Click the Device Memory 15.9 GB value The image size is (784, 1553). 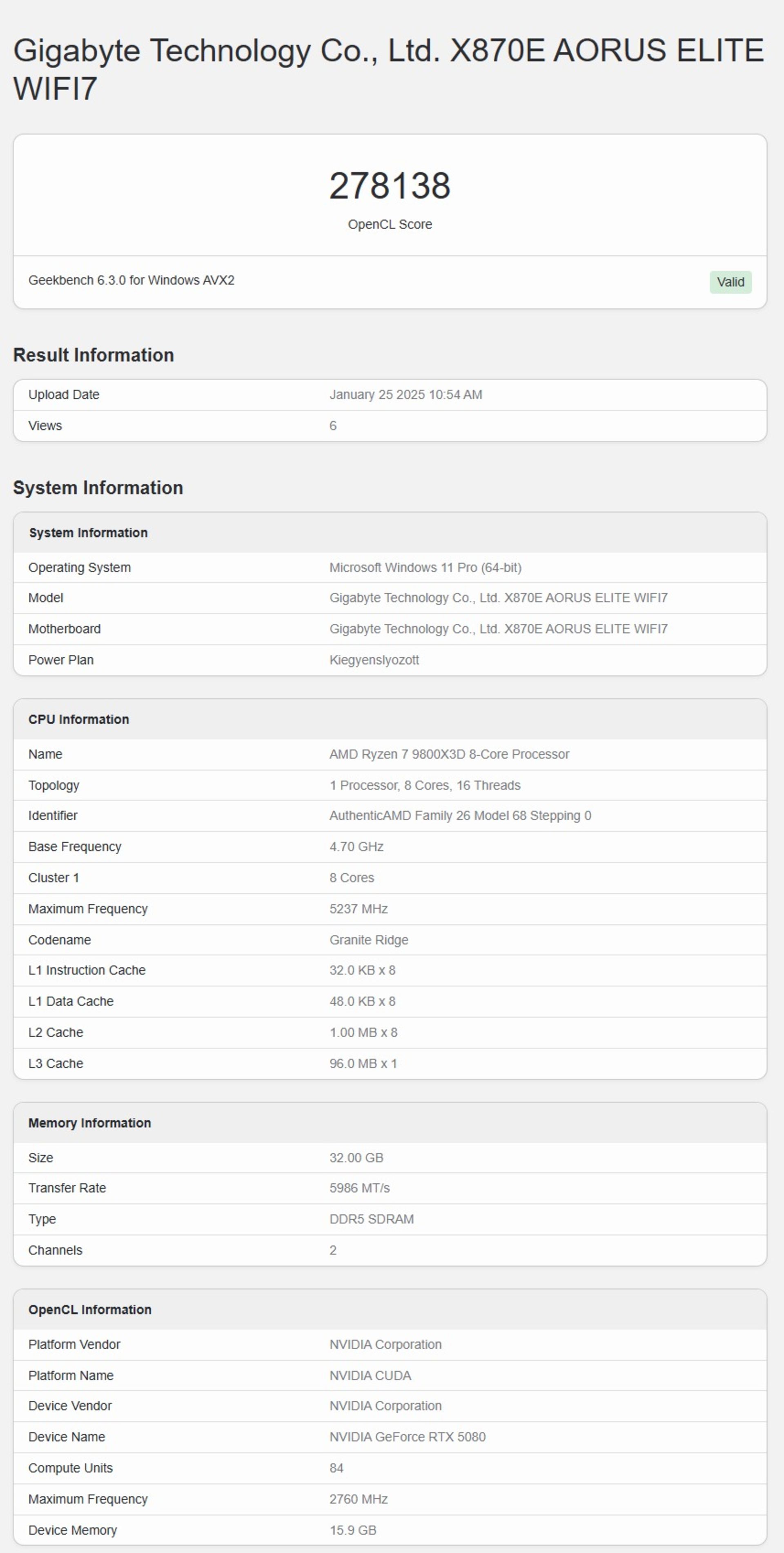[x=352, y=1531]
